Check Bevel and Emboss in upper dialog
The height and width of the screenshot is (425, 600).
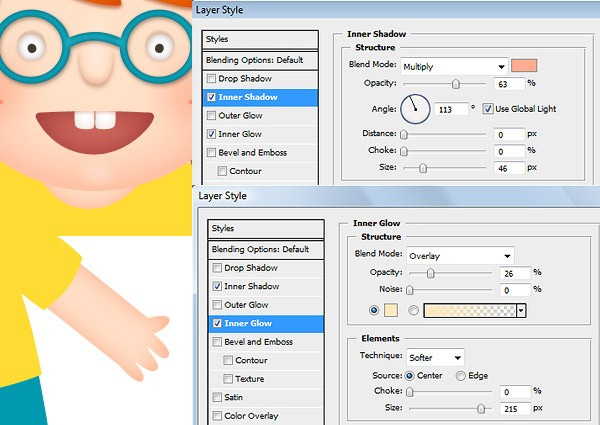(211, 153)
